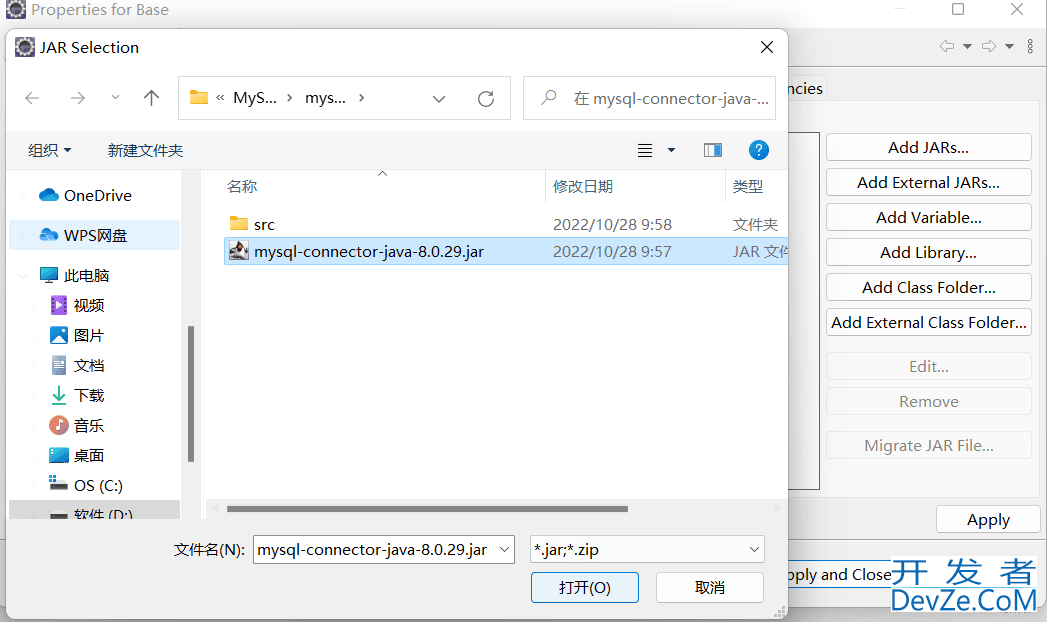Click Add JARs... in Properties window
1047x622 pixels.
[929, 147]
